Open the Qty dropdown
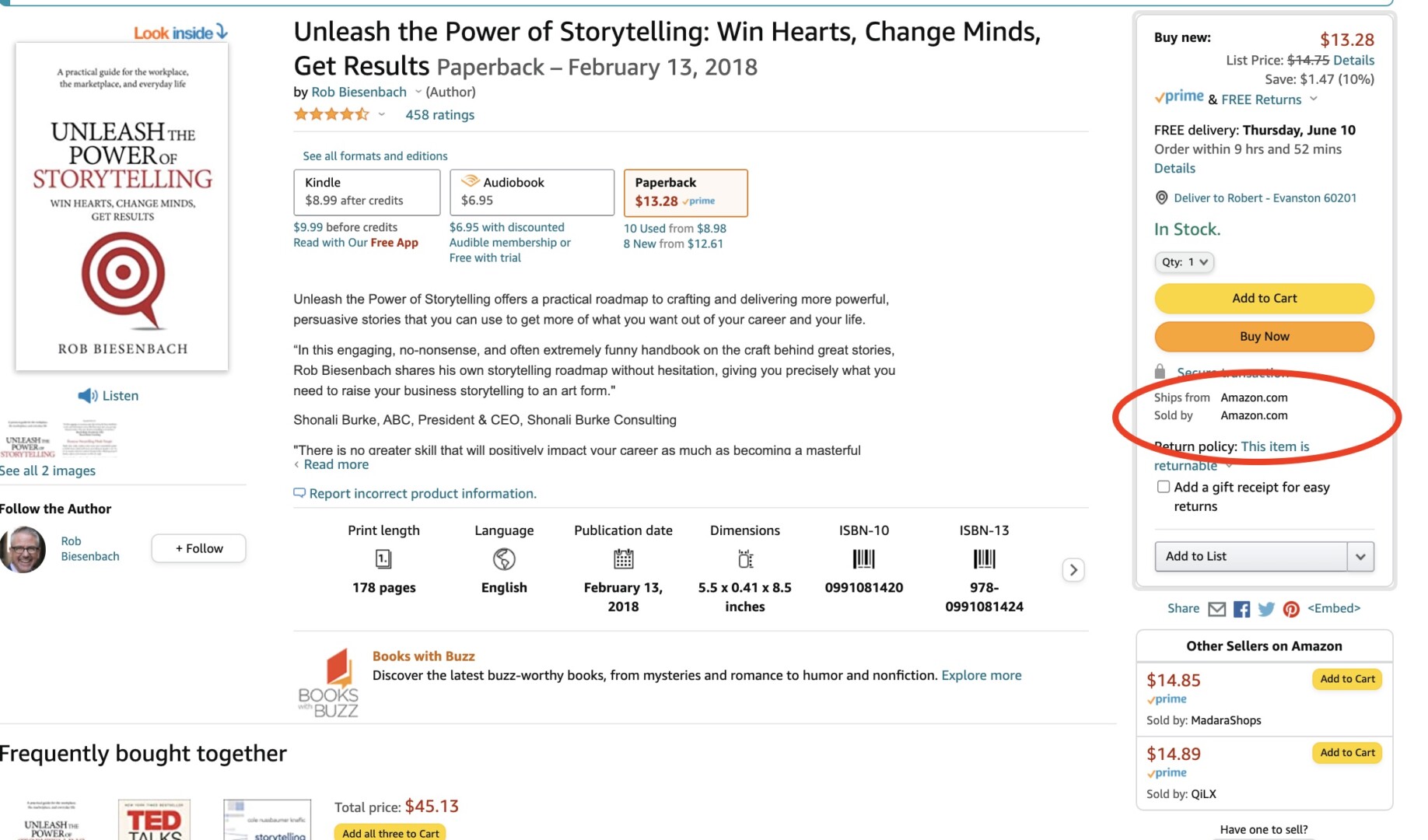 (1184, 262)
